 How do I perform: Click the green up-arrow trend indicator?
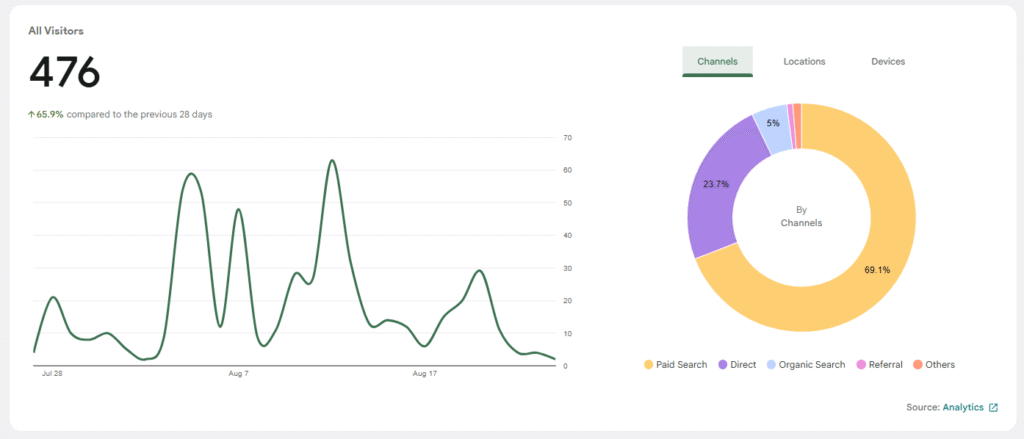[x=31, y=115]
